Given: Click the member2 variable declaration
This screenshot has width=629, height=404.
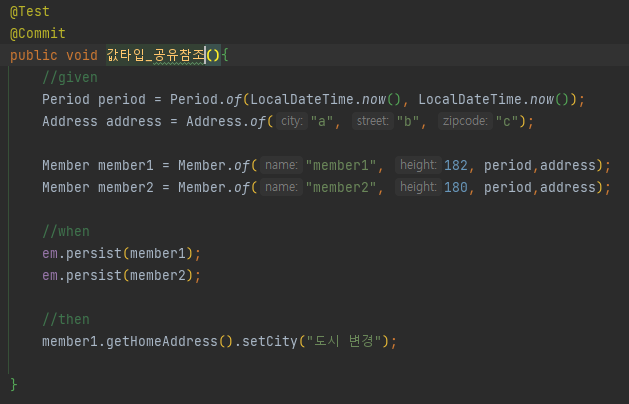Looking at the screenshot, I should [x=126, y=188].
